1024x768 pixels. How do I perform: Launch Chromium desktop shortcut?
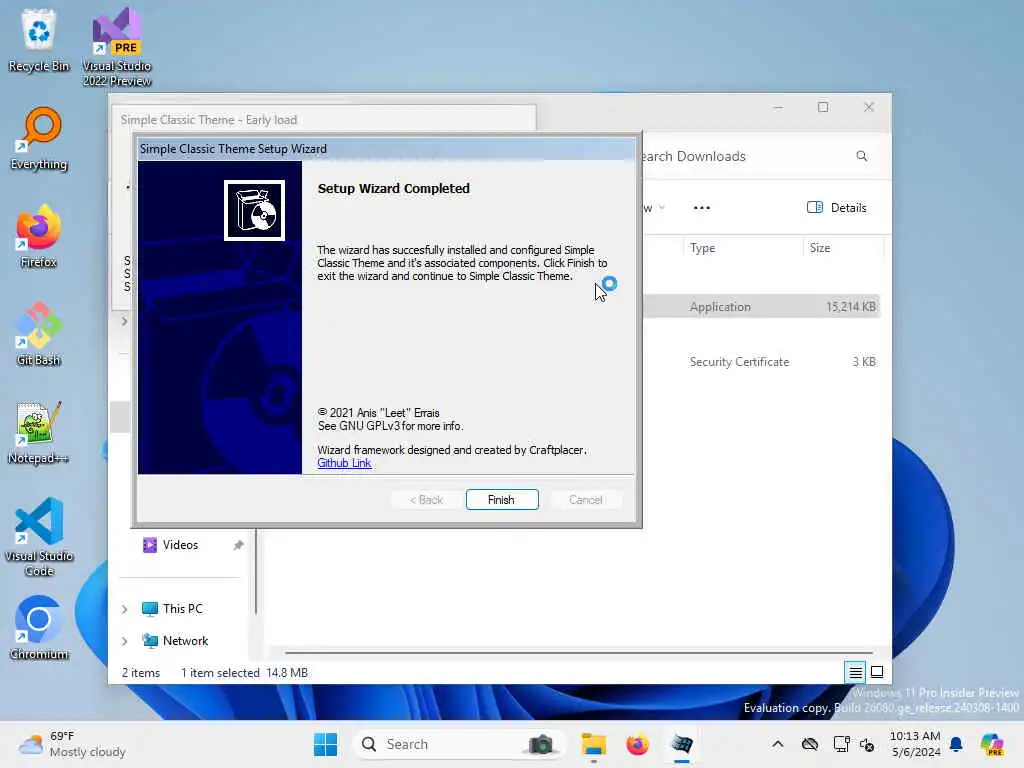39,628
